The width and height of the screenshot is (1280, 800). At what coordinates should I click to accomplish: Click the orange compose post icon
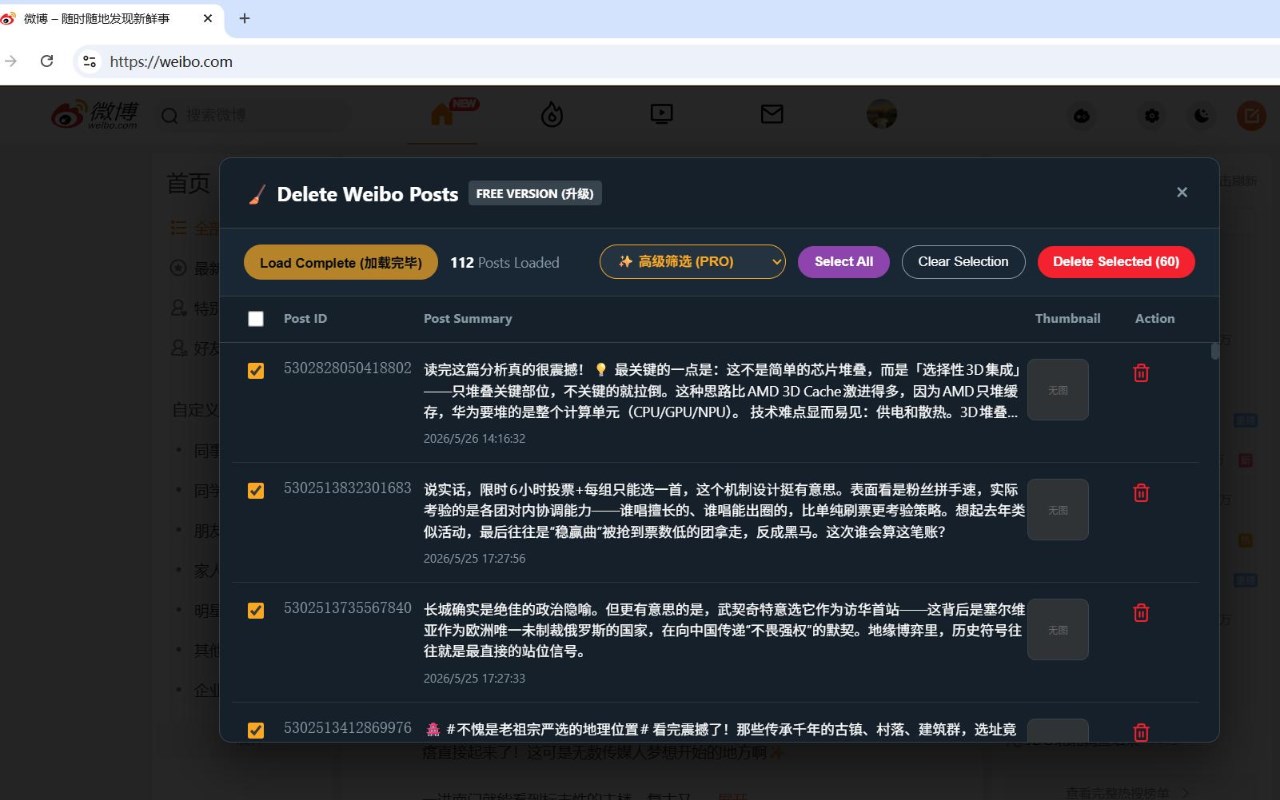(1251, 115)
